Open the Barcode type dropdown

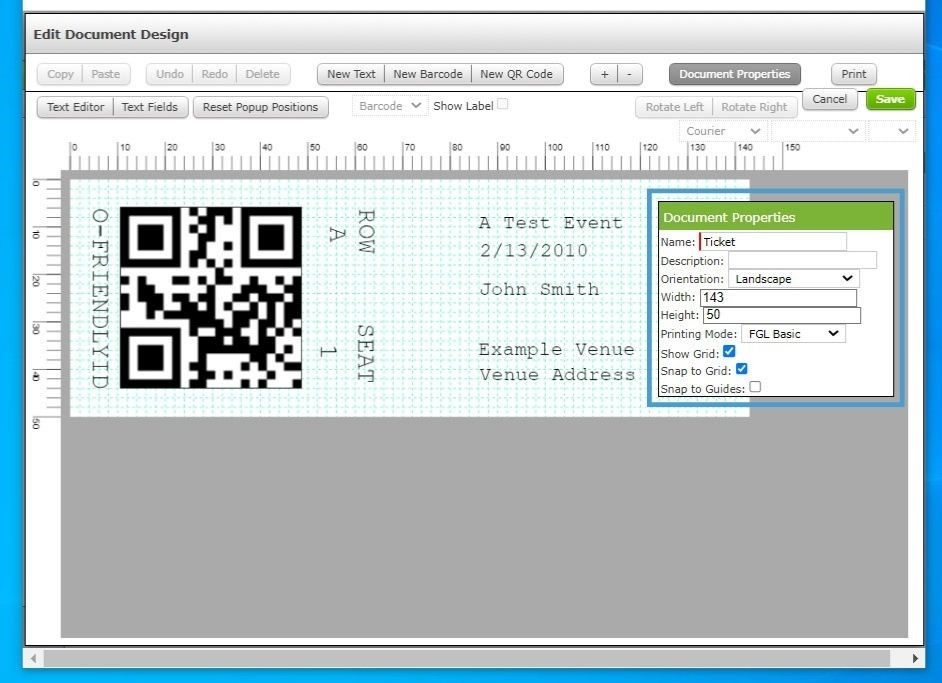[389, 106]
